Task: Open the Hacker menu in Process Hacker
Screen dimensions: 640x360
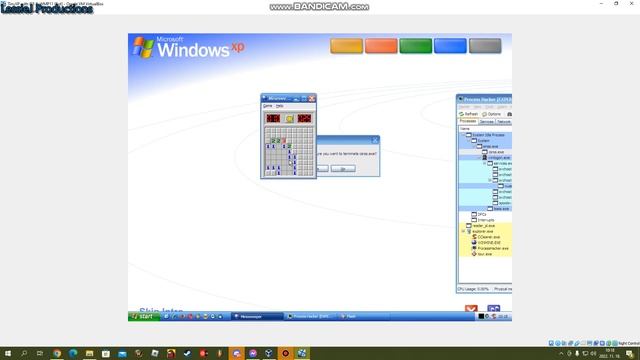Action: pos(464,107)
